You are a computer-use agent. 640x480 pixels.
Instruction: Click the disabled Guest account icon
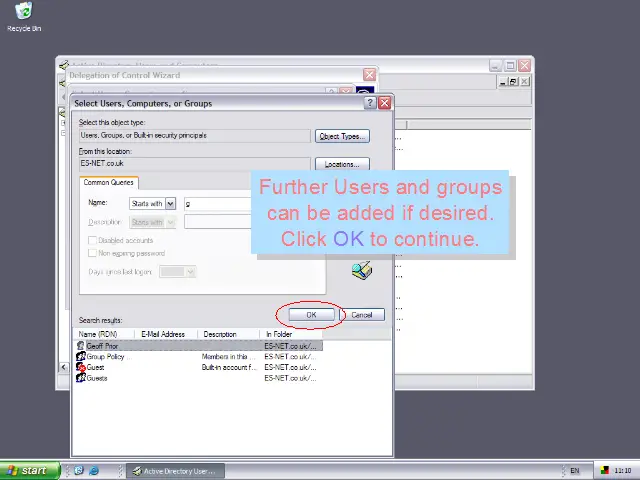(x=80, y=367)
